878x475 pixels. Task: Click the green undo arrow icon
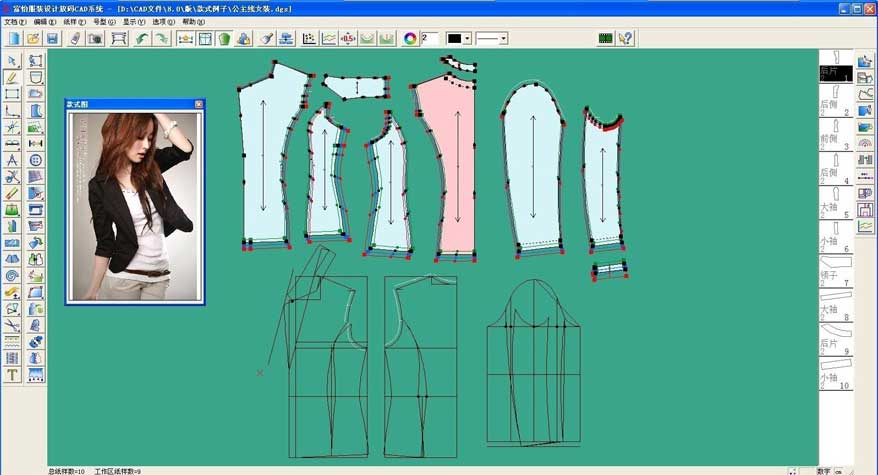click(142, 38)
